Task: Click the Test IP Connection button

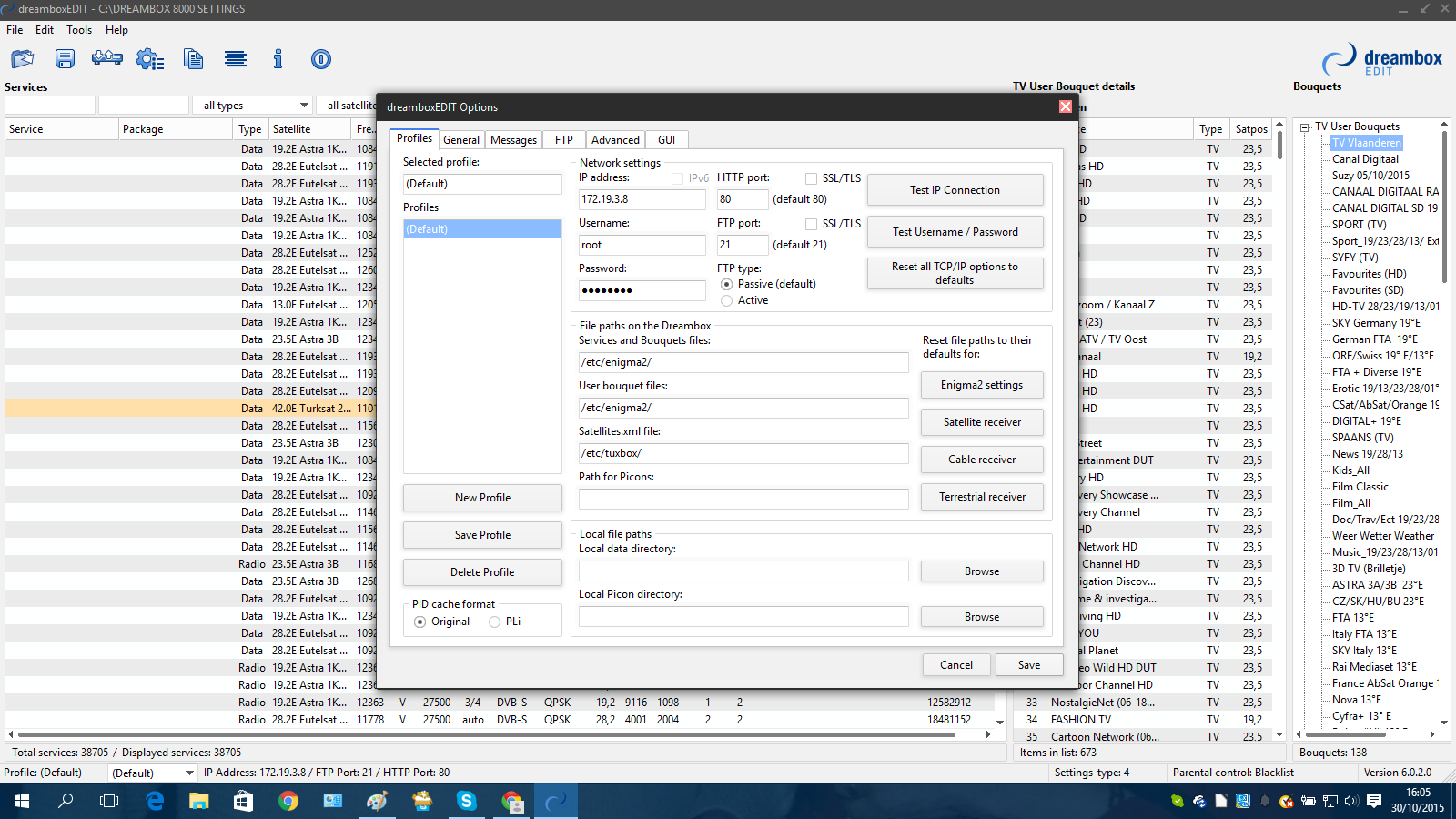Action: [x=955, y=190]
